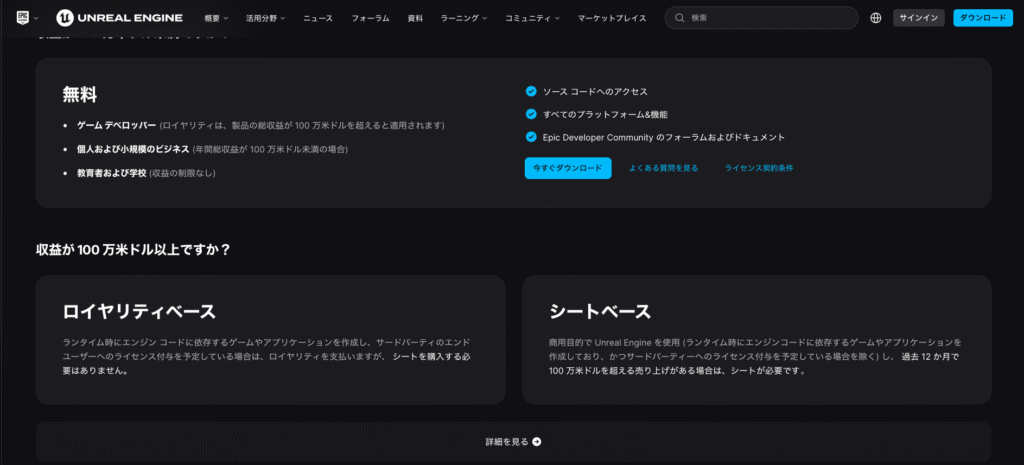Screen dimensions: 1024x465
Task: Click the globe language selector icon
Action: click(876, 18)
